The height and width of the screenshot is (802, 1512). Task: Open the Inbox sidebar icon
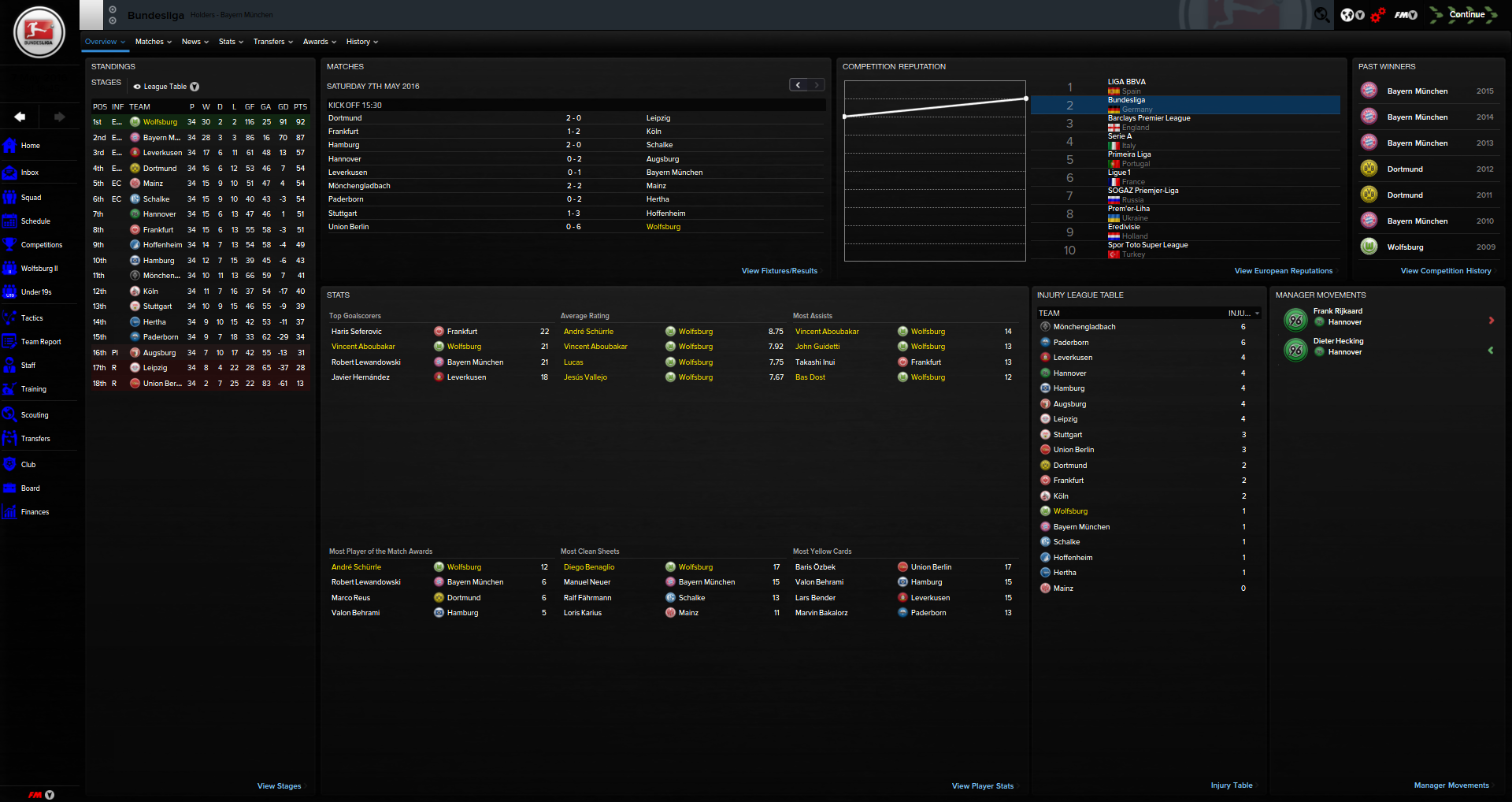(9, 172)
